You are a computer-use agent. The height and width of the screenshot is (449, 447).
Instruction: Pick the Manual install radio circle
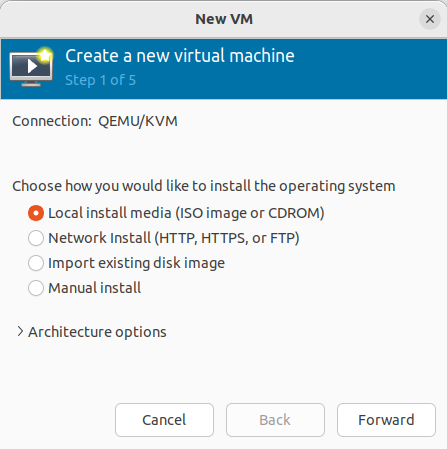coord(36,288)
